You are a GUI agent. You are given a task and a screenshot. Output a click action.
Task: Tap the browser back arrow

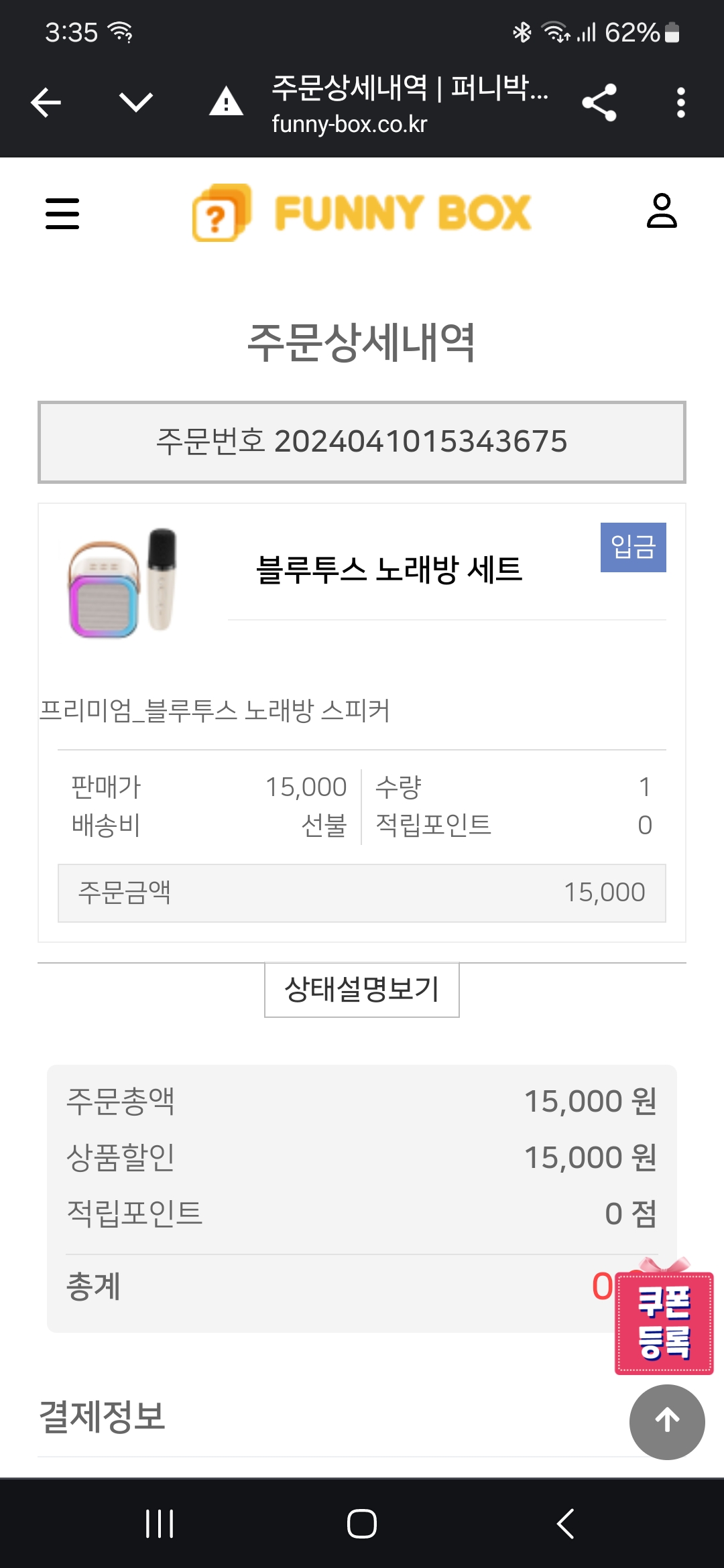click(x=46, y=103)
